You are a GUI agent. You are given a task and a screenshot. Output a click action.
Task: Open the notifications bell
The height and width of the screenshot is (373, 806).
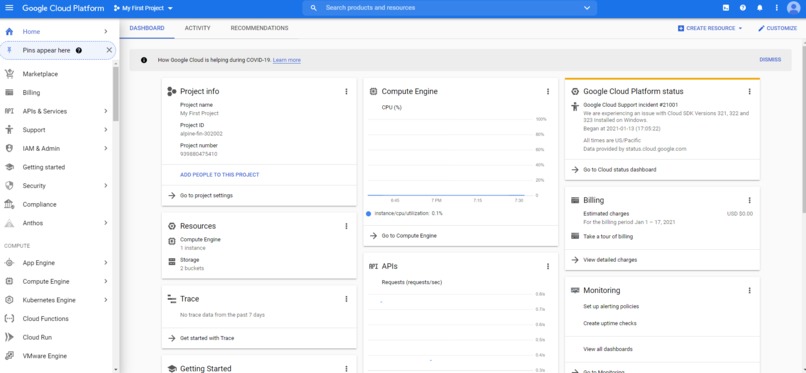pyautogui.click(x=760, y=8)
